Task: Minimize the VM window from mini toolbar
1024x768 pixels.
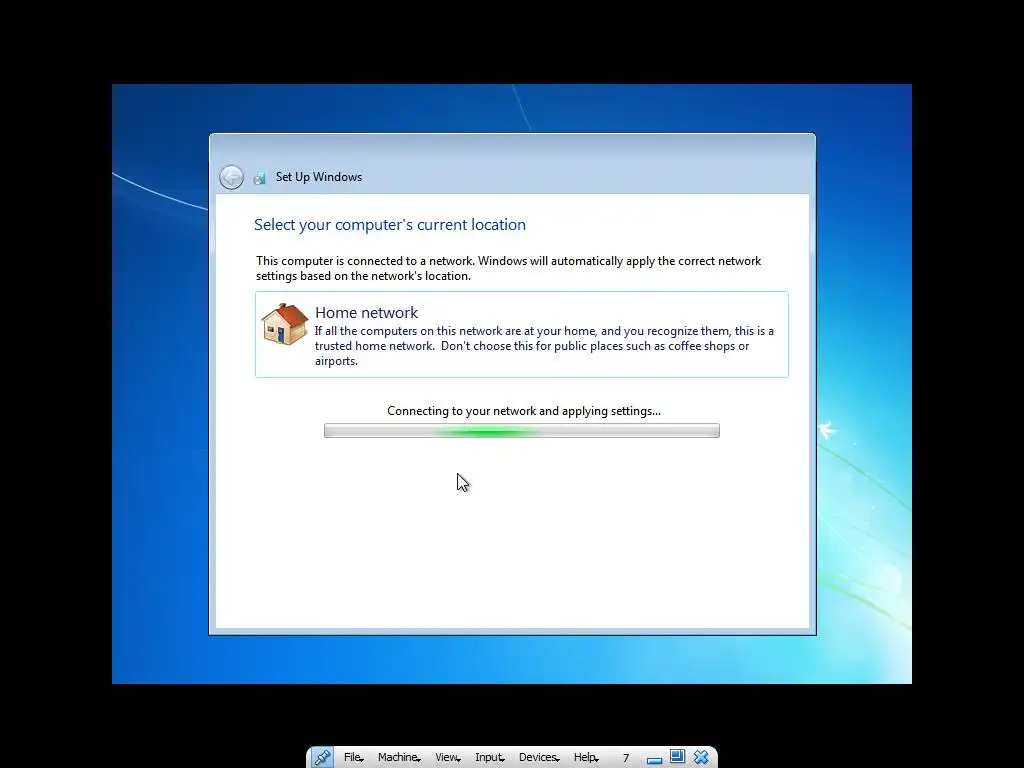Action: coord(654,760)
